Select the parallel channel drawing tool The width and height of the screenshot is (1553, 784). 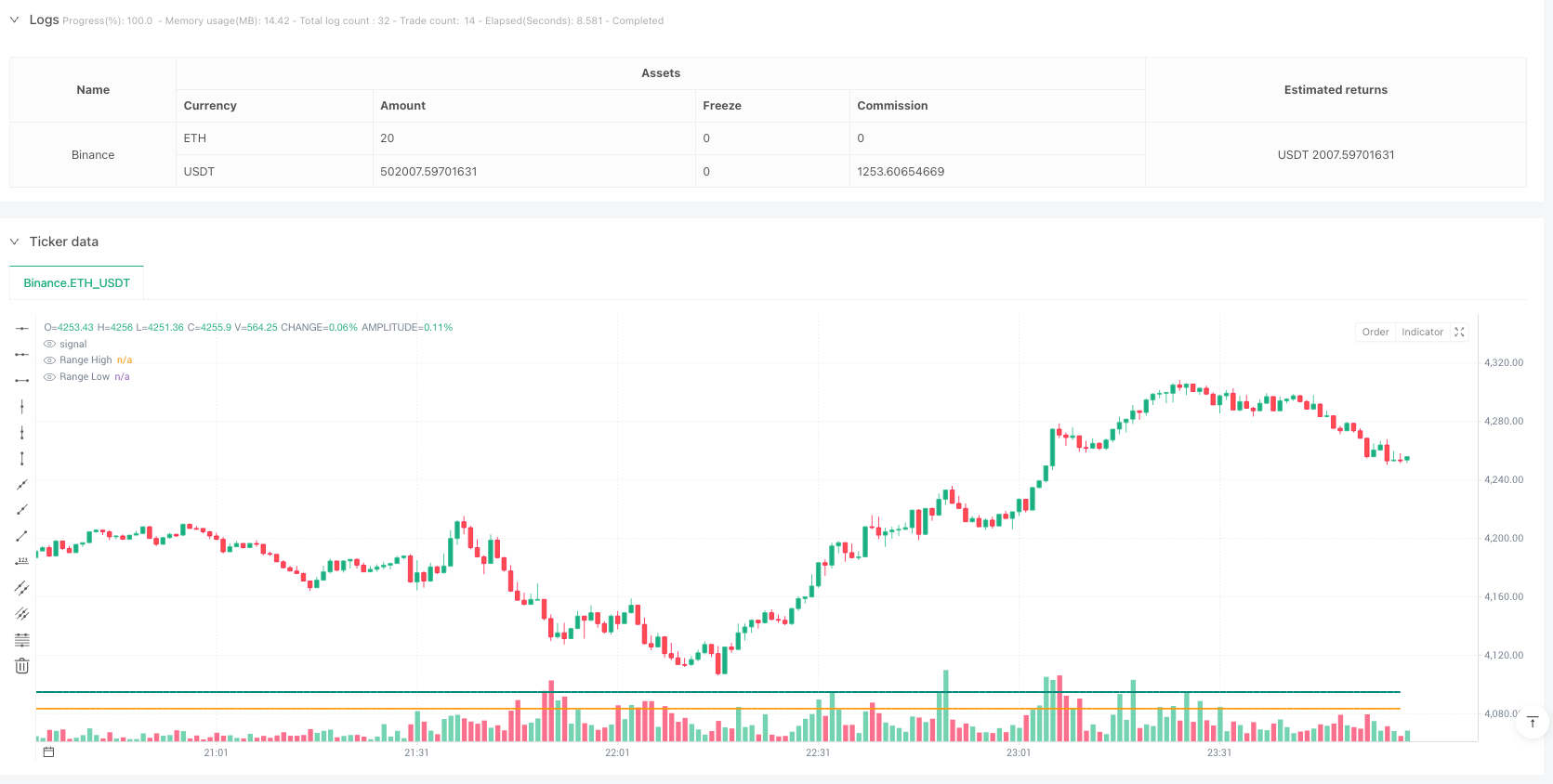pyautogui.click(x=21, y=588)
